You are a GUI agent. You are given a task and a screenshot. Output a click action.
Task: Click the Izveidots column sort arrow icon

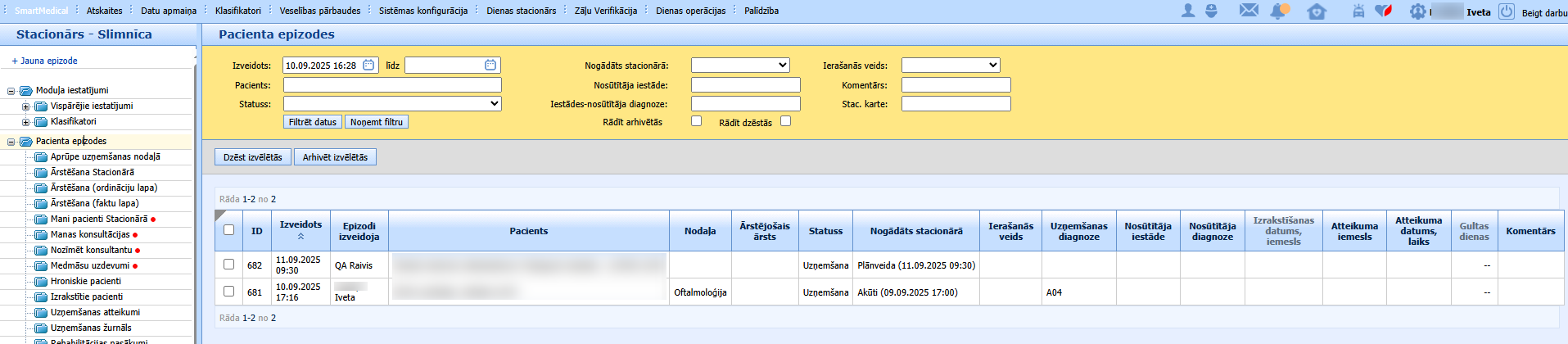(300, 237)
